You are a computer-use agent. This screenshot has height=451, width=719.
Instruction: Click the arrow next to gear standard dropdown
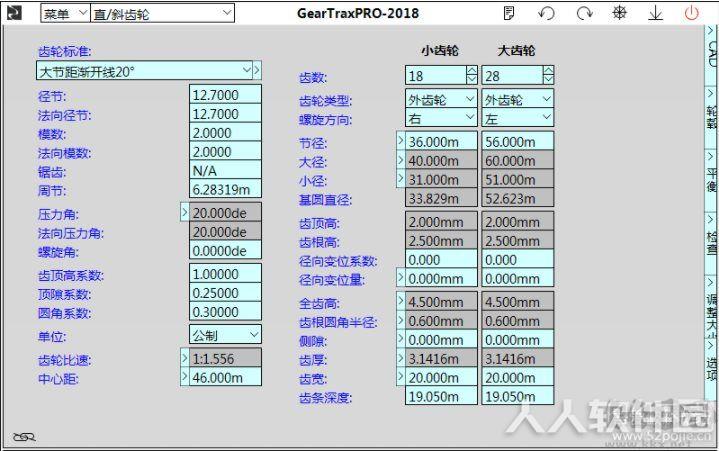257,71
